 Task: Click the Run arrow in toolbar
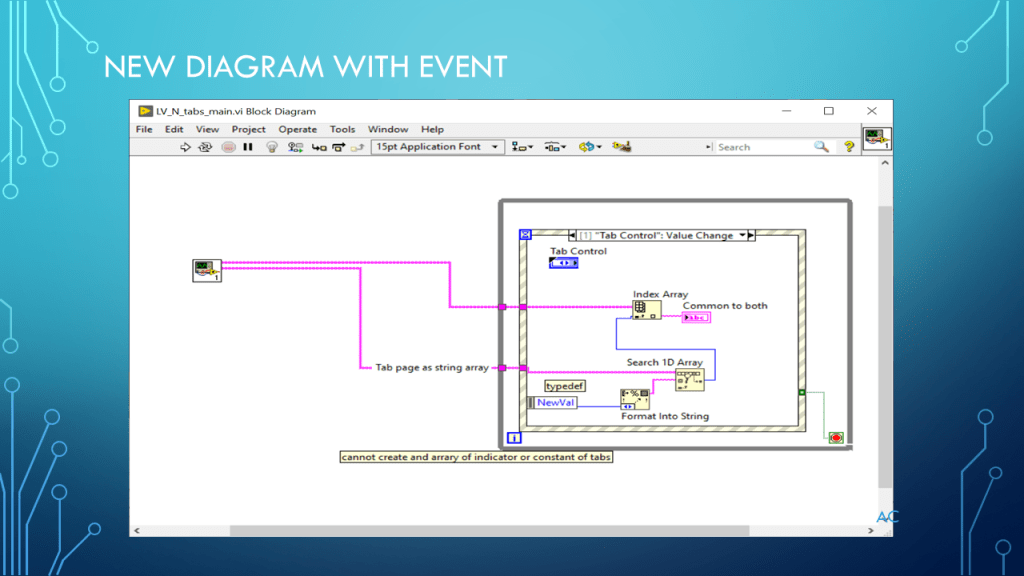coord(185,147)
